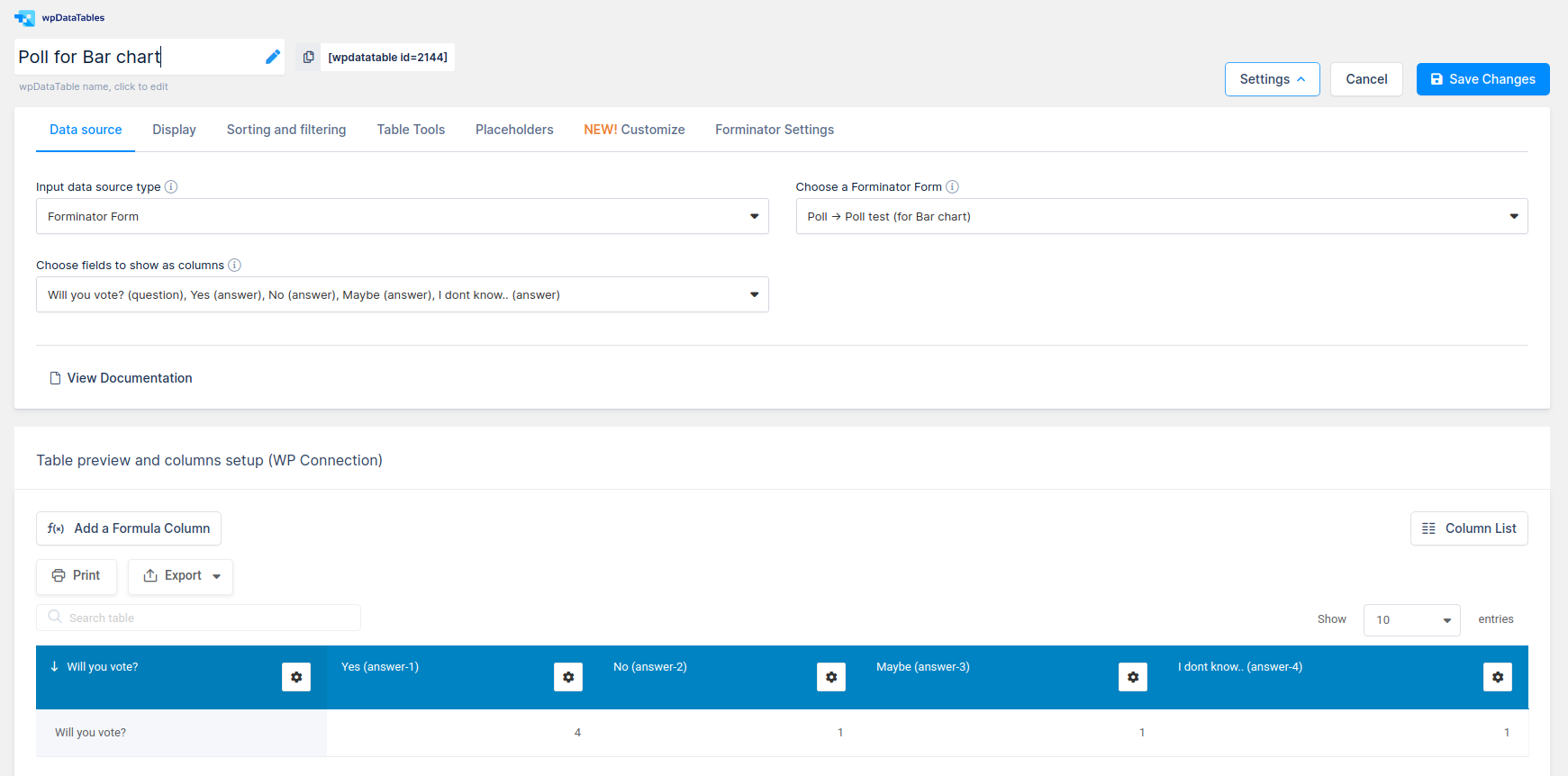
Task: Open the Column List panel
Action: [1469, 528]
